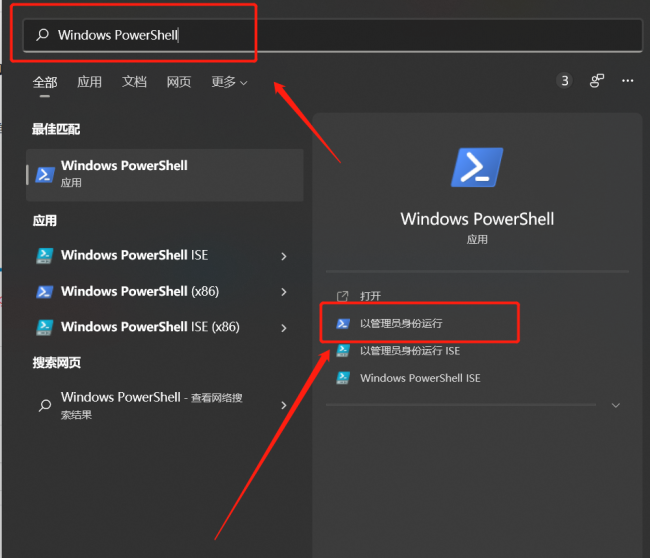Image resolution: width=650 pixels, height=558 pixels.
Task: Expand more actions chevron in details pane
Action: coord(616,405)
